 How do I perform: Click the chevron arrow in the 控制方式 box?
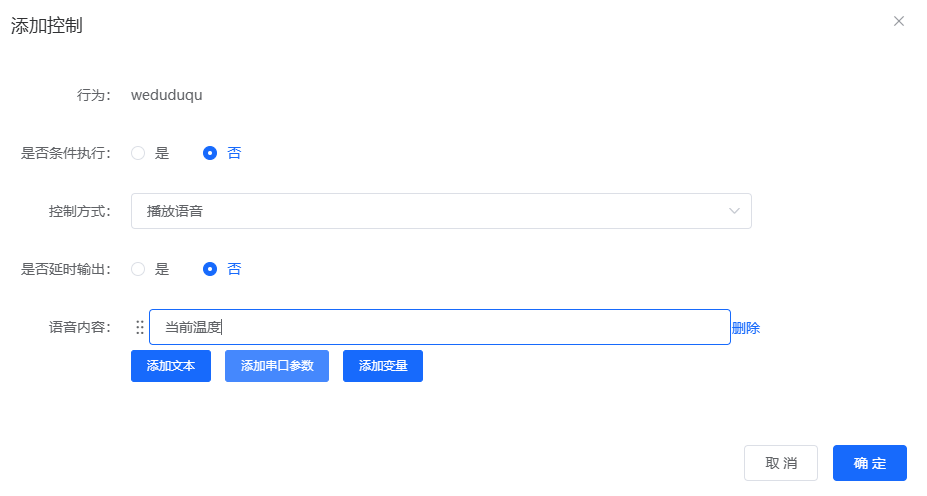pos(735,211)
